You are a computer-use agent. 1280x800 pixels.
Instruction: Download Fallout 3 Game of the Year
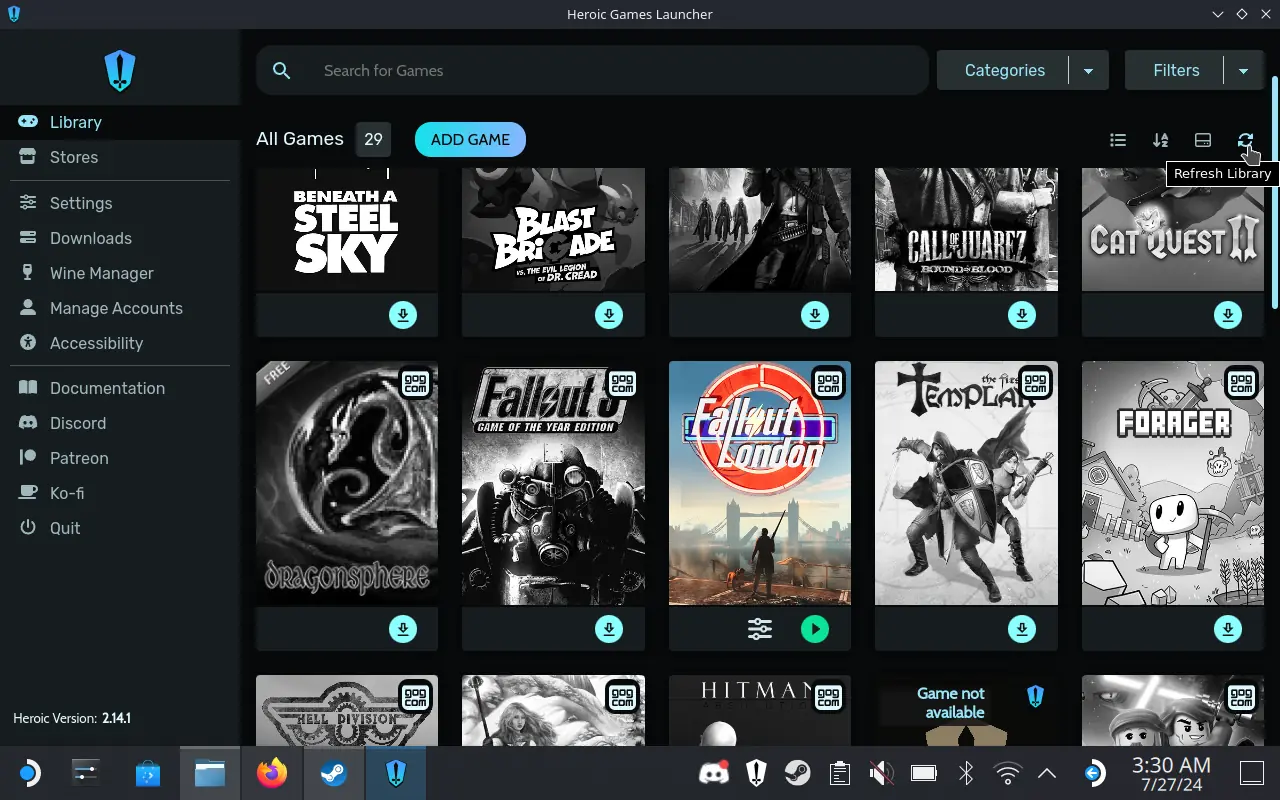tap(609, 629)
